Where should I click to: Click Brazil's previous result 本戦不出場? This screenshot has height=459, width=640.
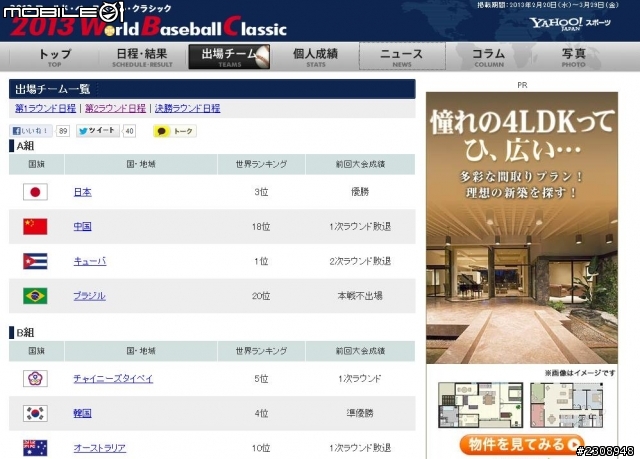[x=360, y=296]
